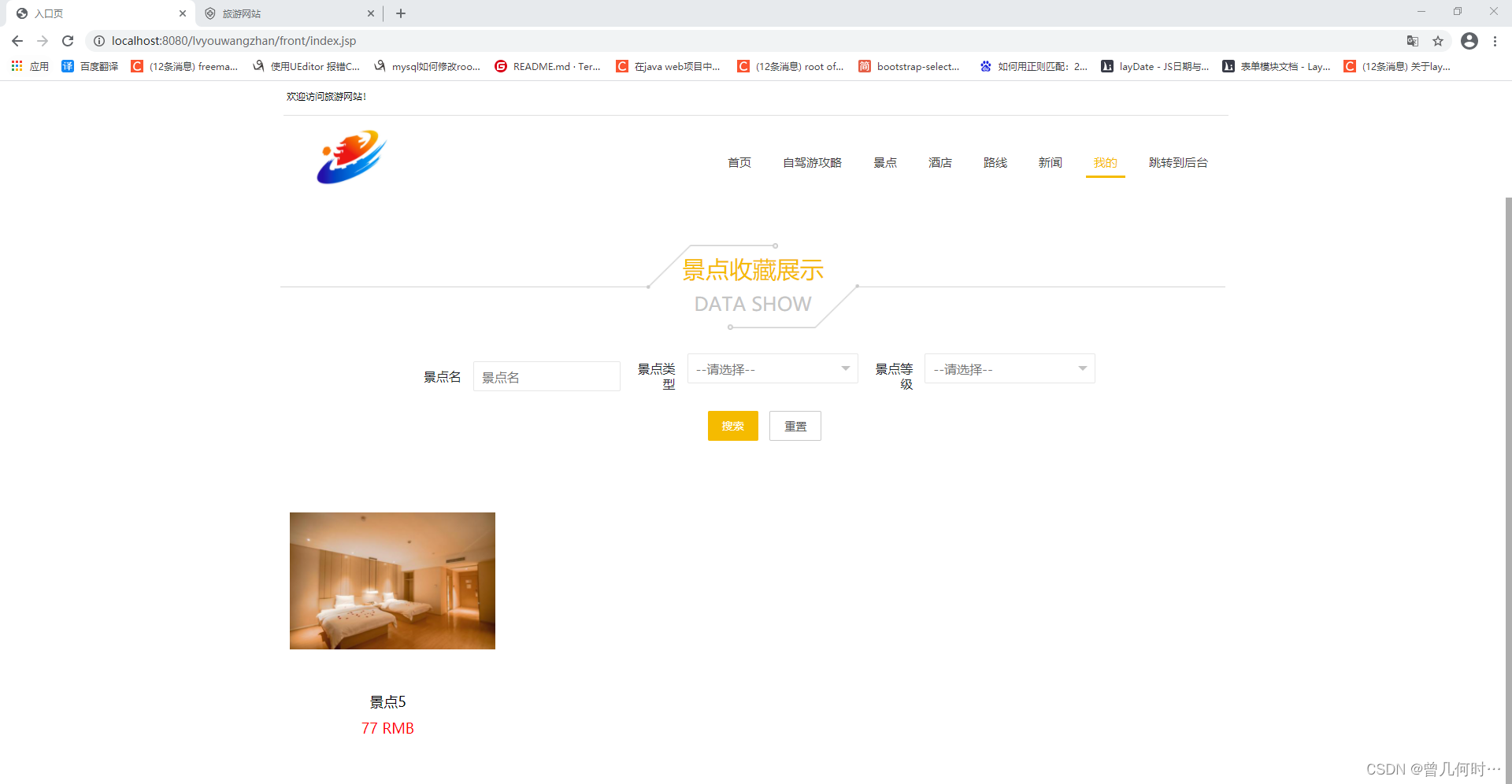Screen dimensions: 1512x784
Task: Click the 77 RMB price
Action: (387, 728)
